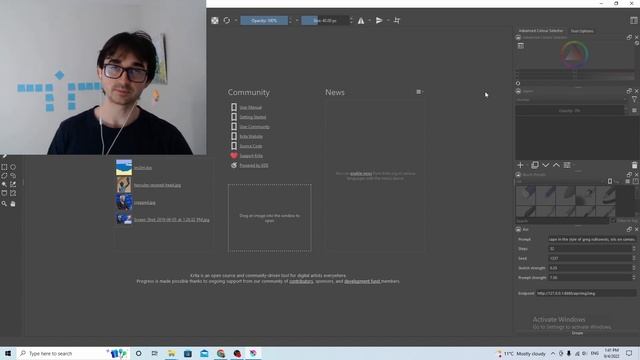Toggle vertical mirror tool in toolbar
Screen dimensions: 640x360
click(379, 20)
